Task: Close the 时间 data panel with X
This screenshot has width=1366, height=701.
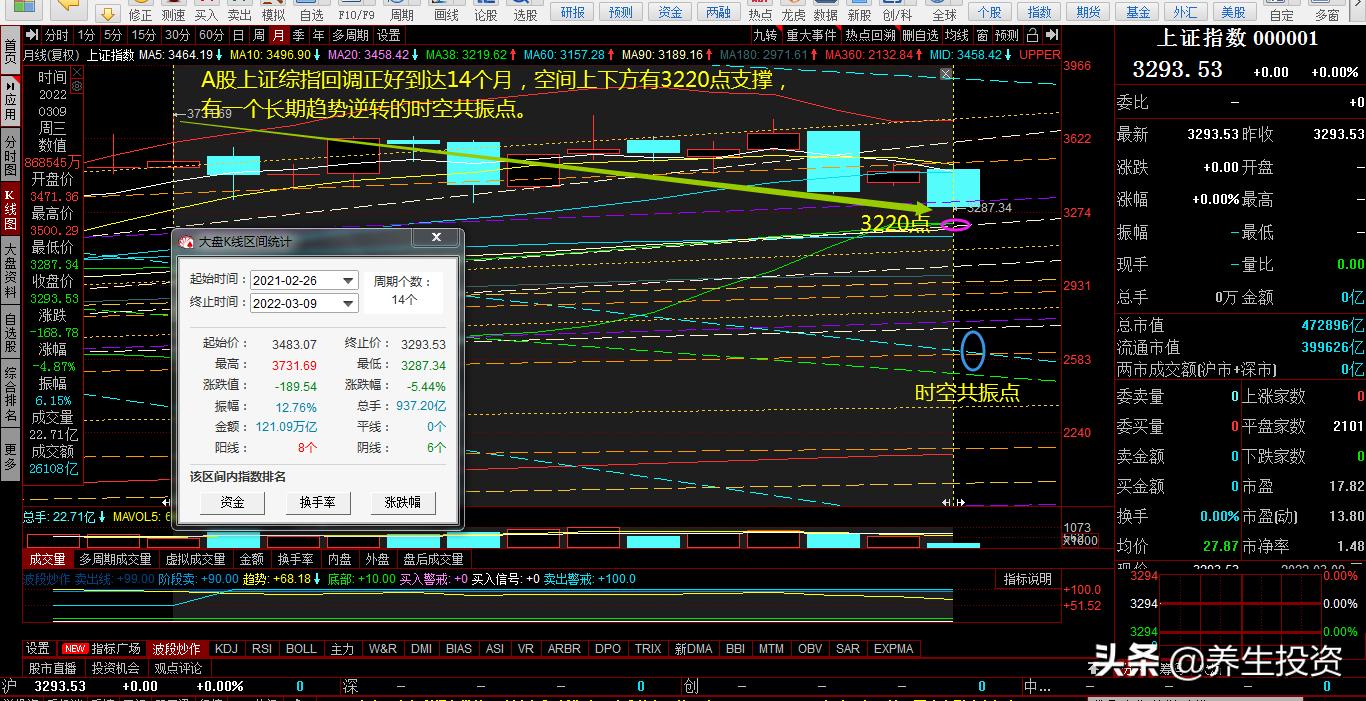Action: point(78,73)
